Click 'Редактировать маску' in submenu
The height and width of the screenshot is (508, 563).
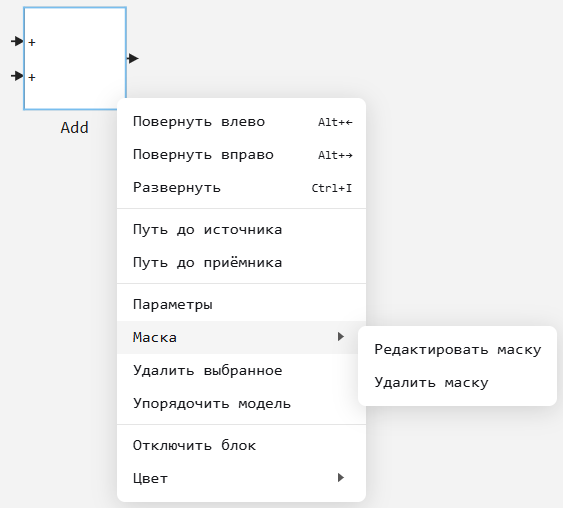tap(457, 349)
